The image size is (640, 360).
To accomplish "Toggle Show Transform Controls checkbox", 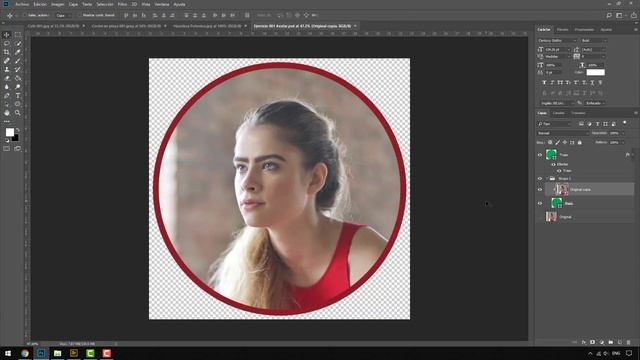I will click(x=80, y=15).
